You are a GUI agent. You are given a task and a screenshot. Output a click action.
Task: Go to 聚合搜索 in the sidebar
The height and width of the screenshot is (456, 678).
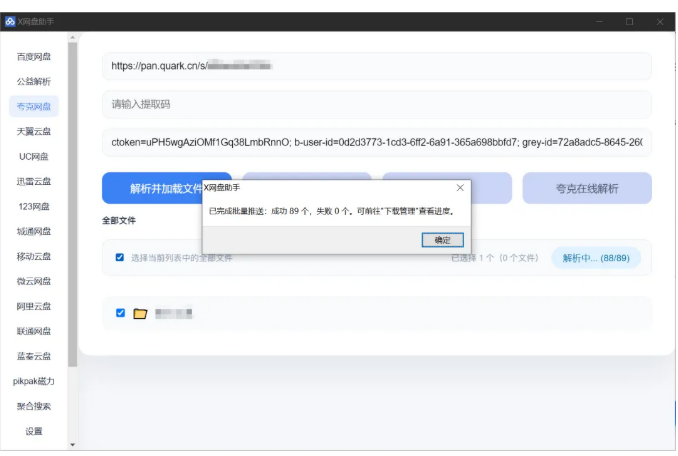coord(34,406)
